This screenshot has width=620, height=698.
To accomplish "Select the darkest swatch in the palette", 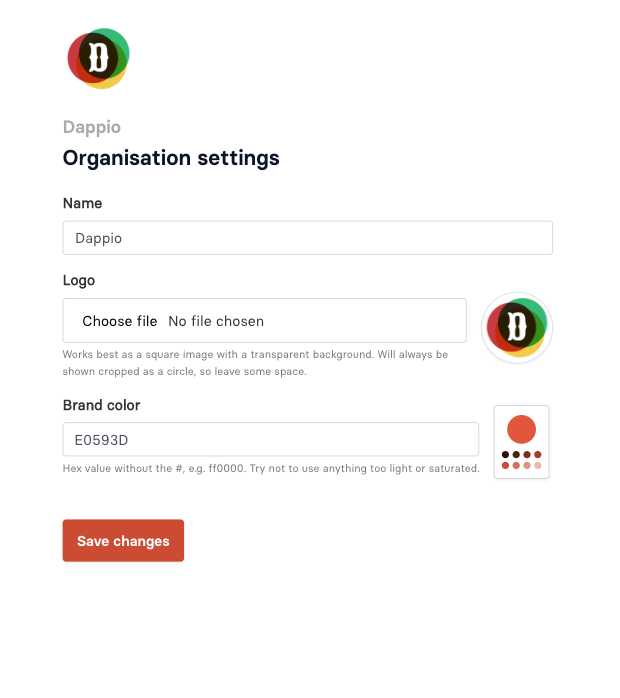I will click(505, 455).
